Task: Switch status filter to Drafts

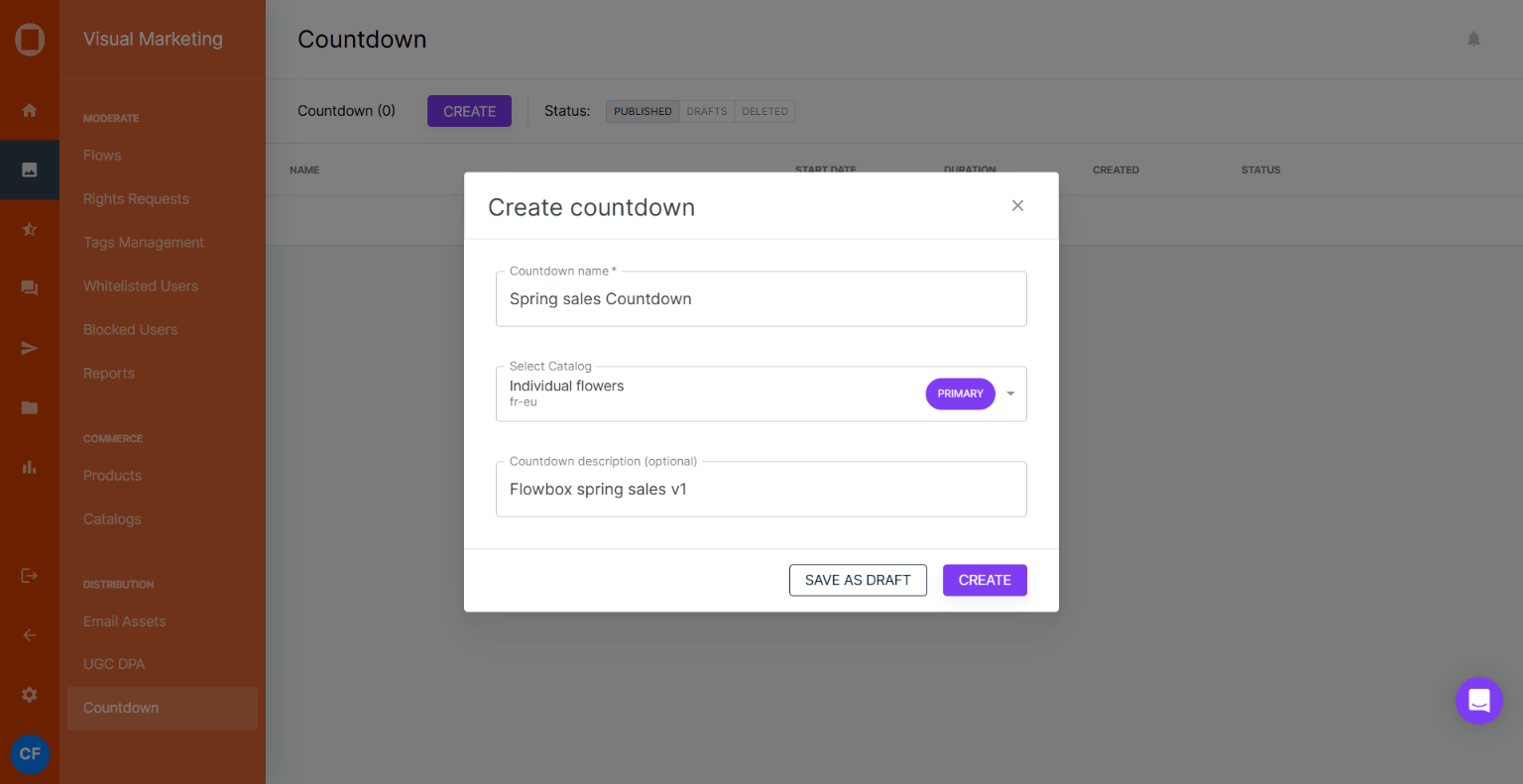Action: coord(707,111)
